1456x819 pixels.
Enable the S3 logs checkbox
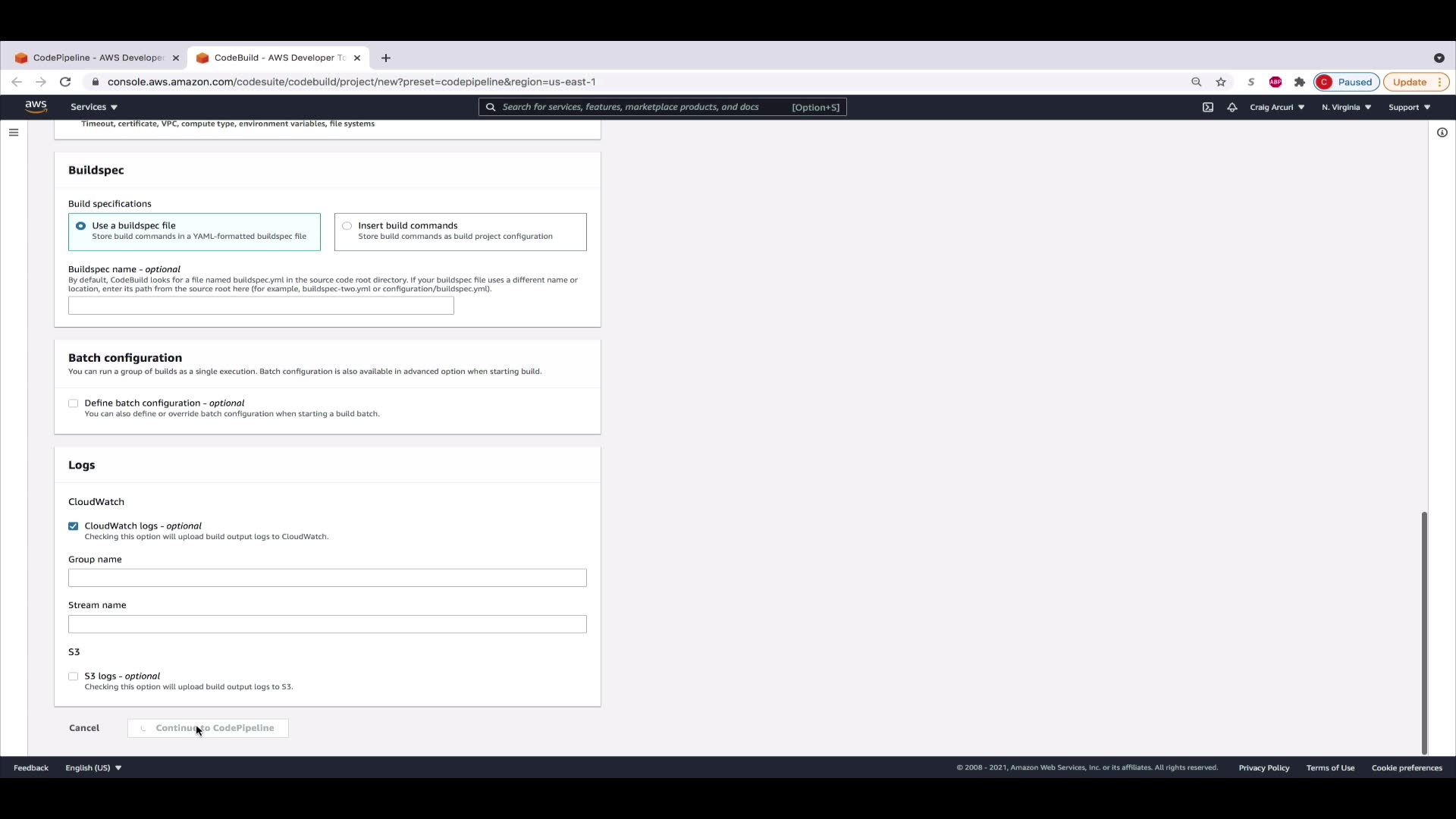(x=74, y=676)
